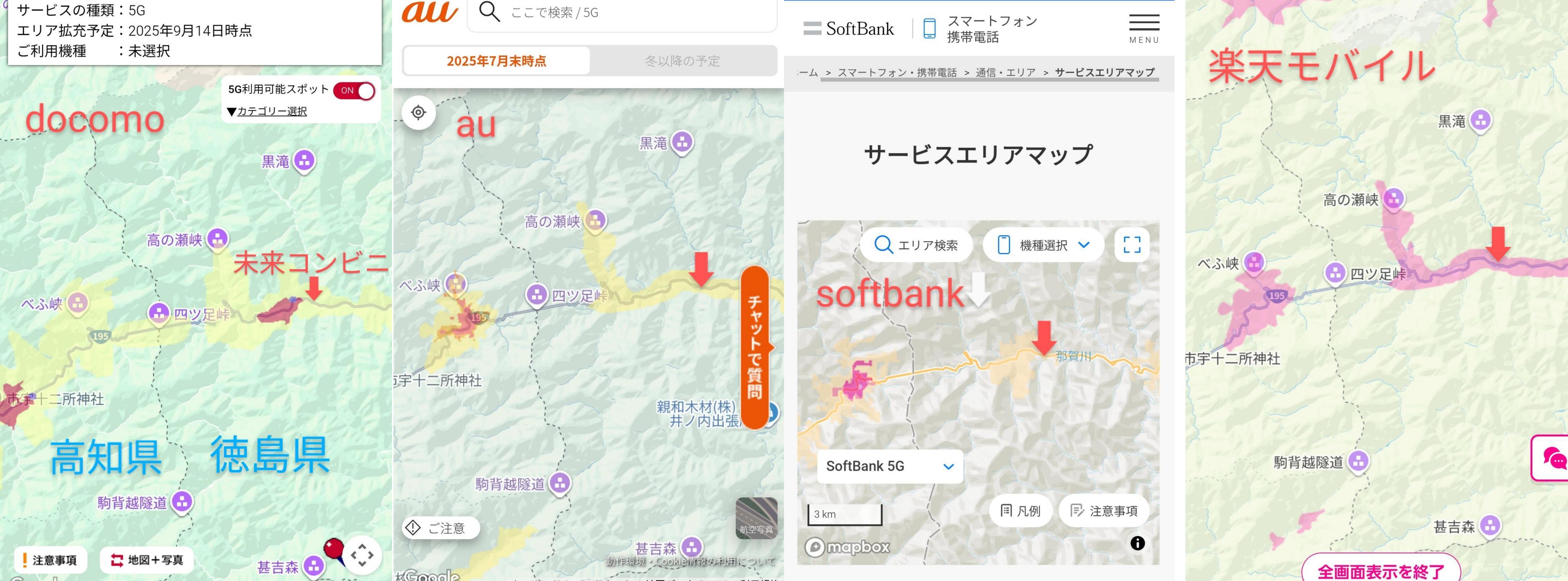Viewport: 1568px width, 581px height.
Task: Open 機種選択 device dropdown
Action: coord(1043,245)
